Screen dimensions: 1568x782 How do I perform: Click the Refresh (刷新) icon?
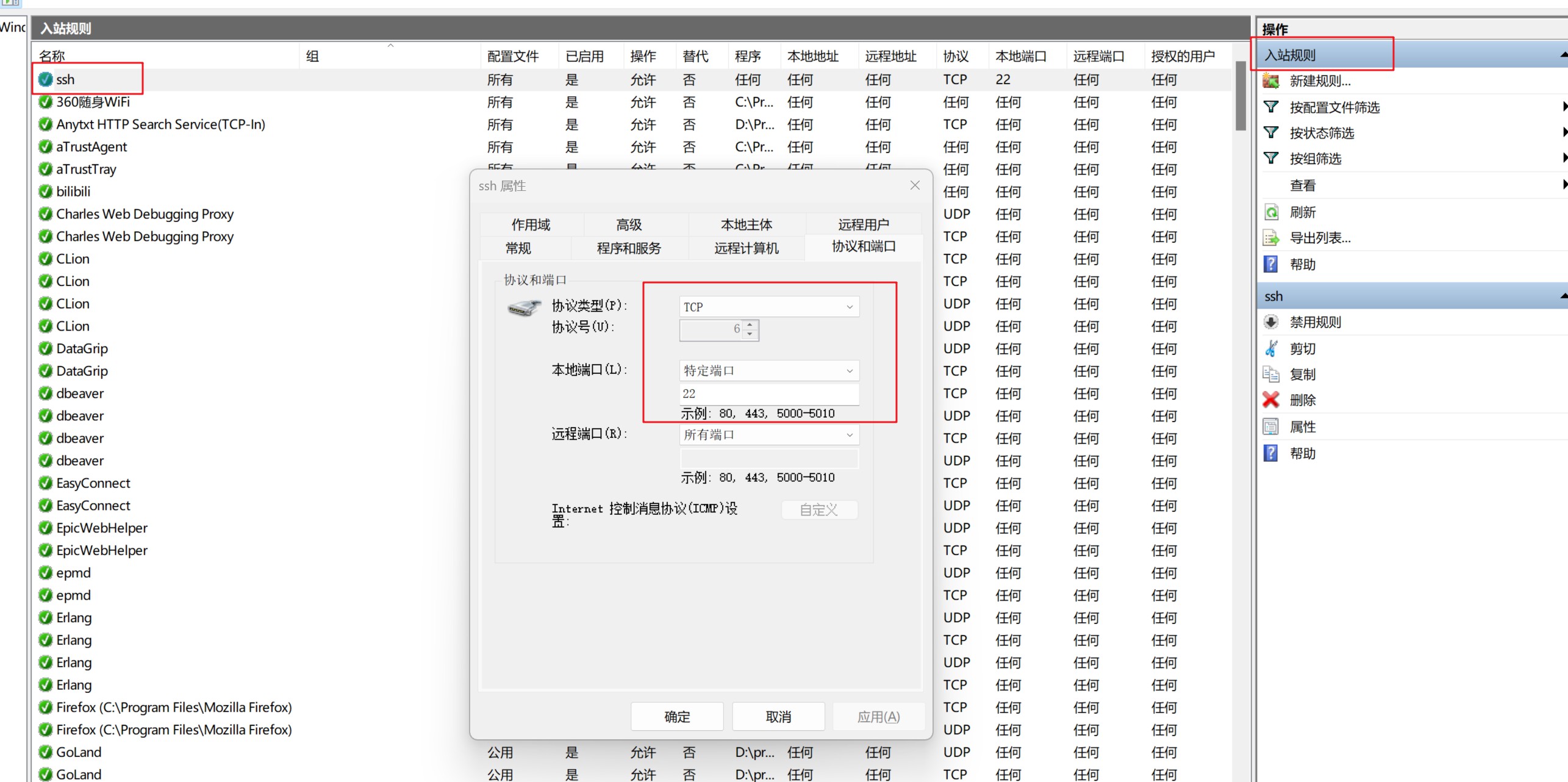[x=1271, y=212]
